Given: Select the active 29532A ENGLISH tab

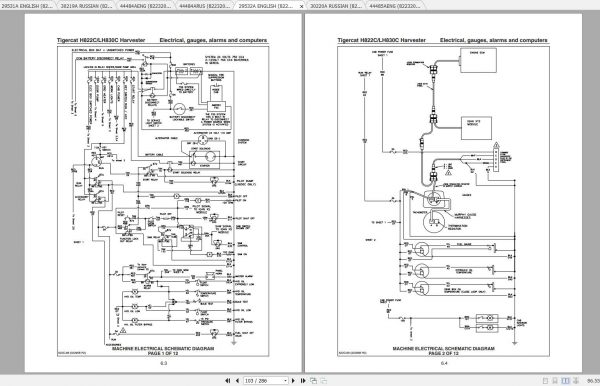Looking at the screenshot, I should (266, 6).
